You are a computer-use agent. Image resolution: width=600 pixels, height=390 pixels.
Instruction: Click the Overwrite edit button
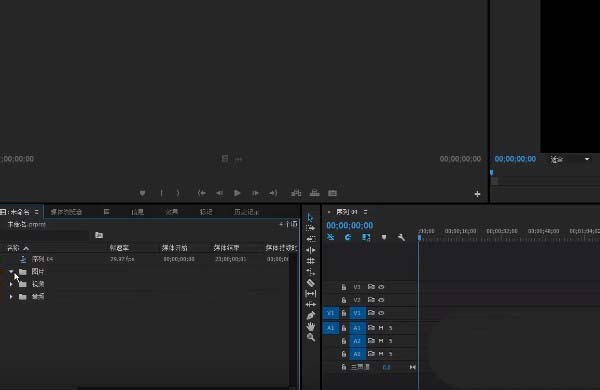315,193
